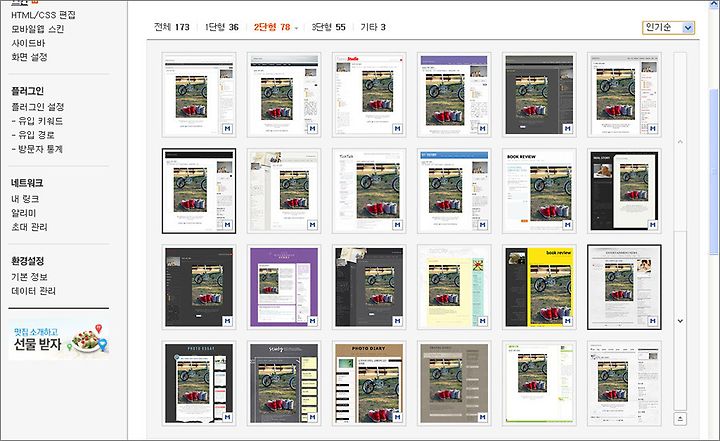Click the M mobile icon on the Tistory Studio skin

pos(398,129)
